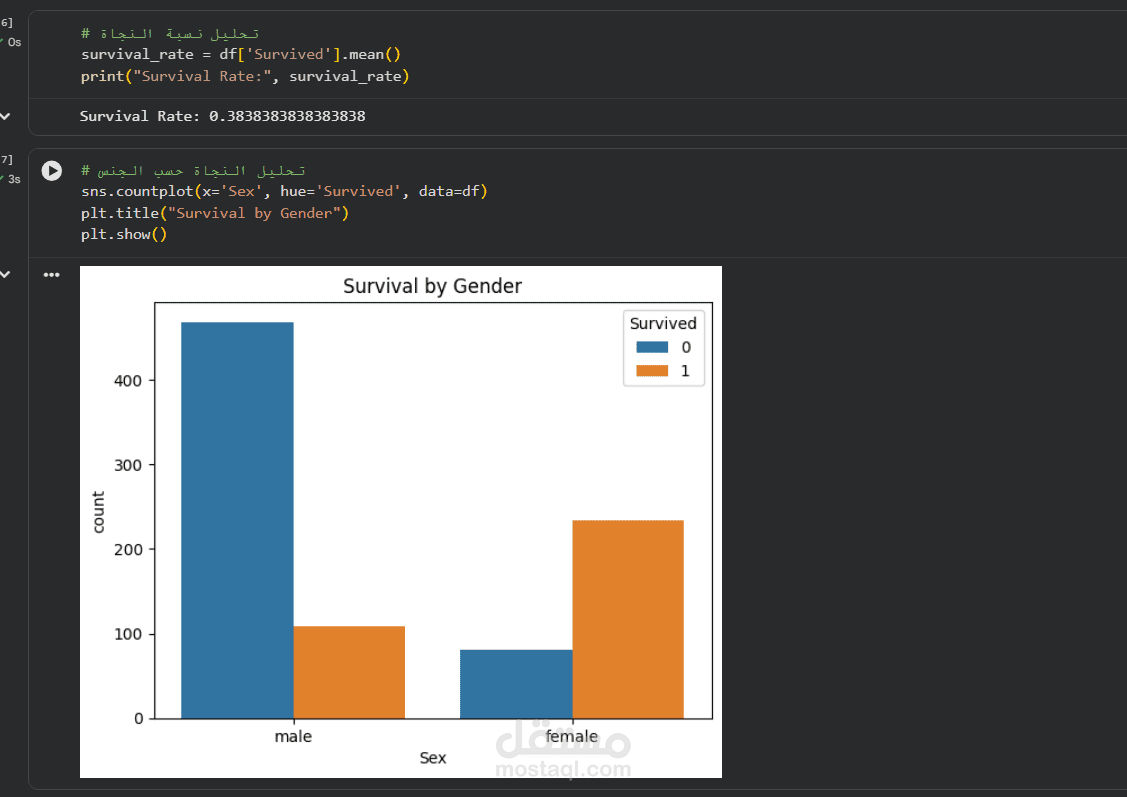This screenshot has height=797, width=1127.
Task: Click the plt.title("Survival by Gender") line
Action: [x=215, y=213]
